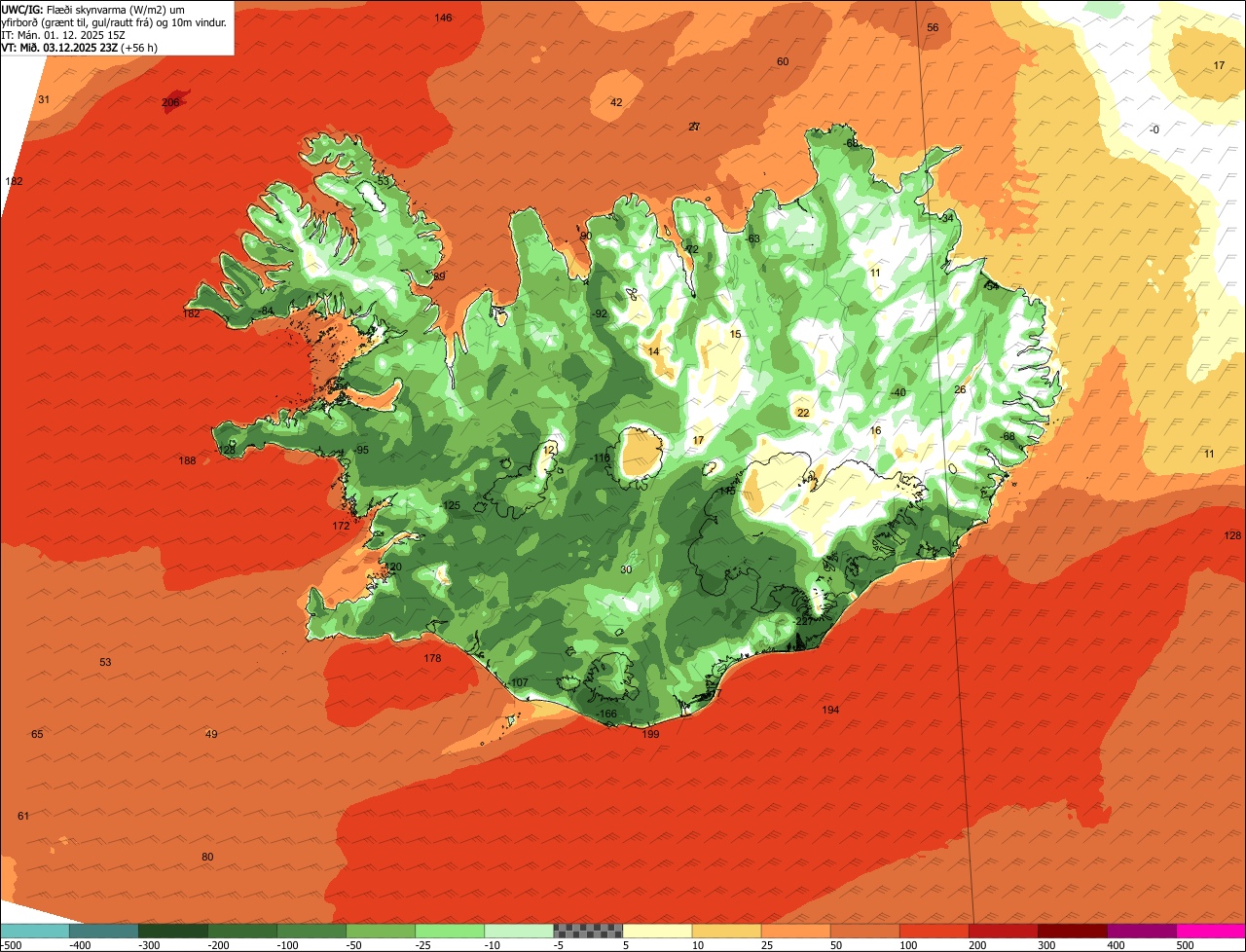Click the legend swatch between -500 and -400
Image resolution: width=1246 pixels, height=952 pixels.
pos(35,931)
